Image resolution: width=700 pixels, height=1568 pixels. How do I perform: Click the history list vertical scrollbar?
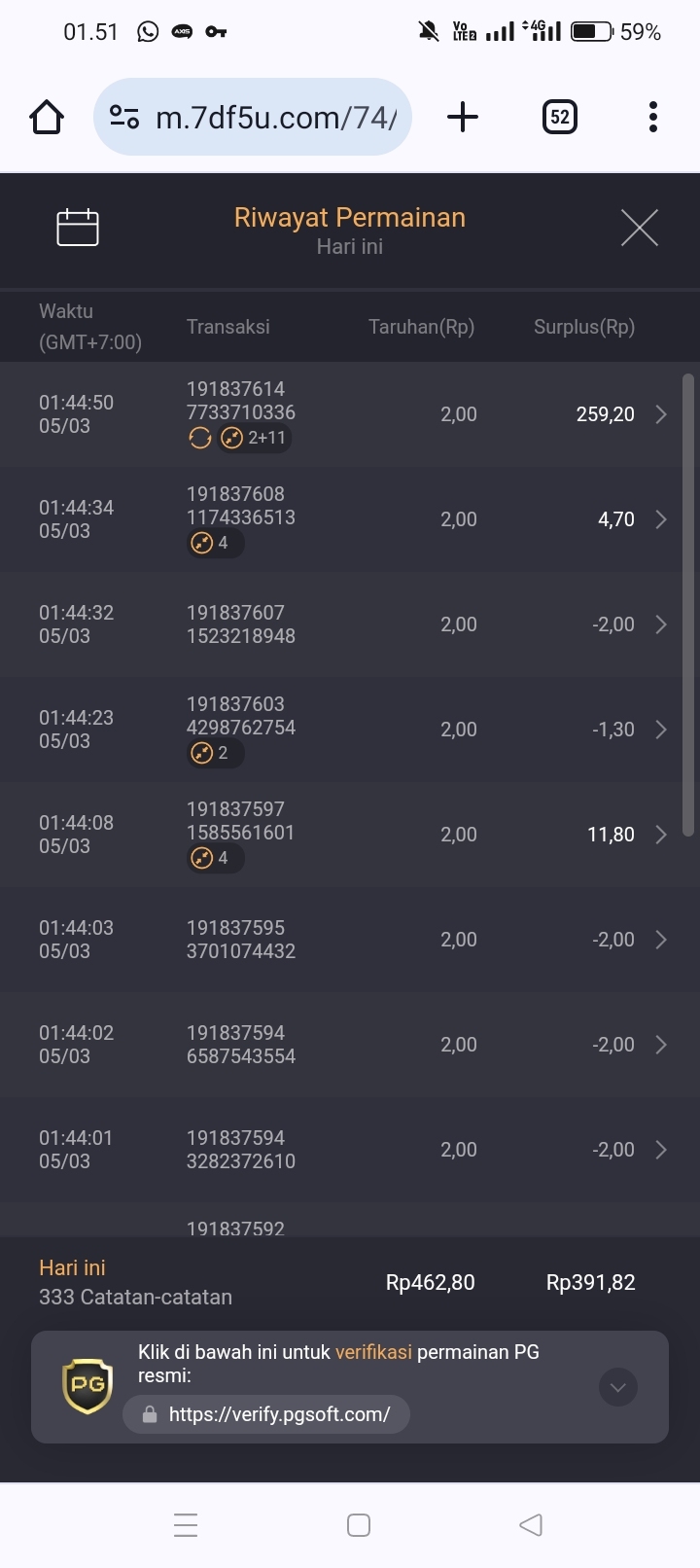(x=688, y=605)
